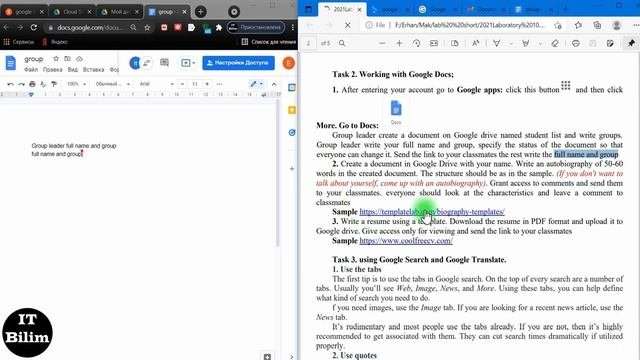Screen dimensions: 640x360
Task: Open Edge Collections icon
Action: pyautogui.click(x=597, y=25)
